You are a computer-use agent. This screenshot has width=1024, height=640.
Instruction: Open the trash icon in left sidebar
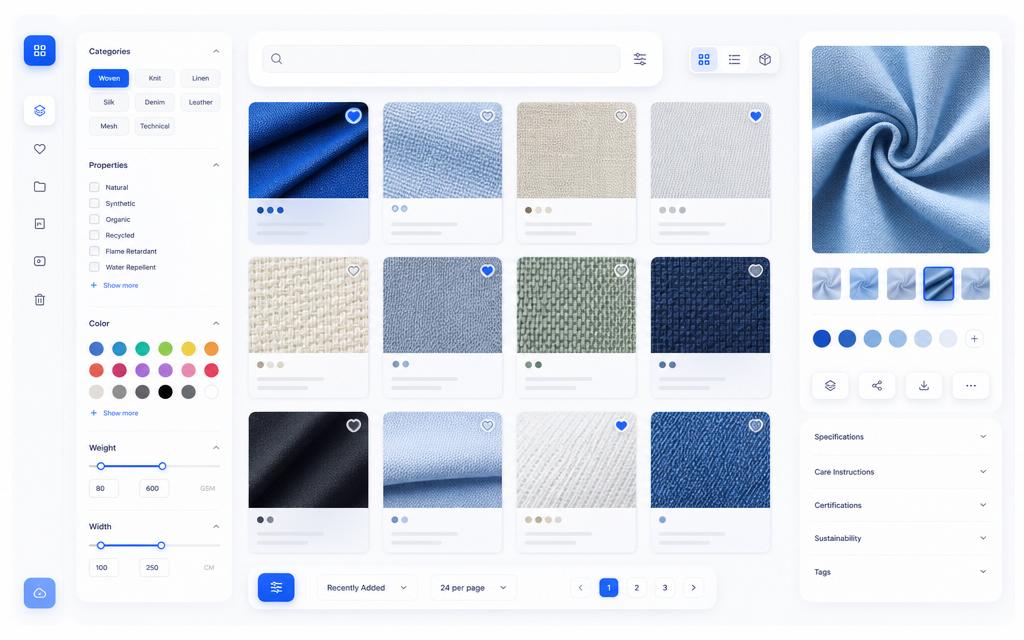tap(40, 300)
